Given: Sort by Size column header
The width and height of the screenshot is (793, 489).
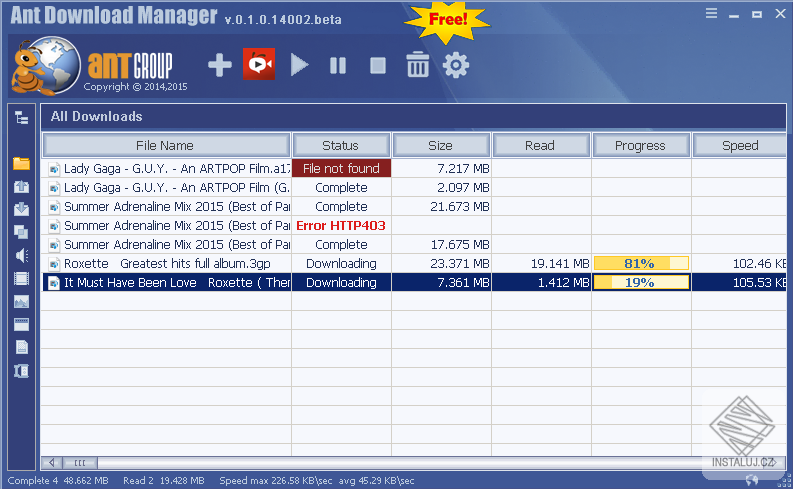Looking at the screenshot, I should [441, 146].
